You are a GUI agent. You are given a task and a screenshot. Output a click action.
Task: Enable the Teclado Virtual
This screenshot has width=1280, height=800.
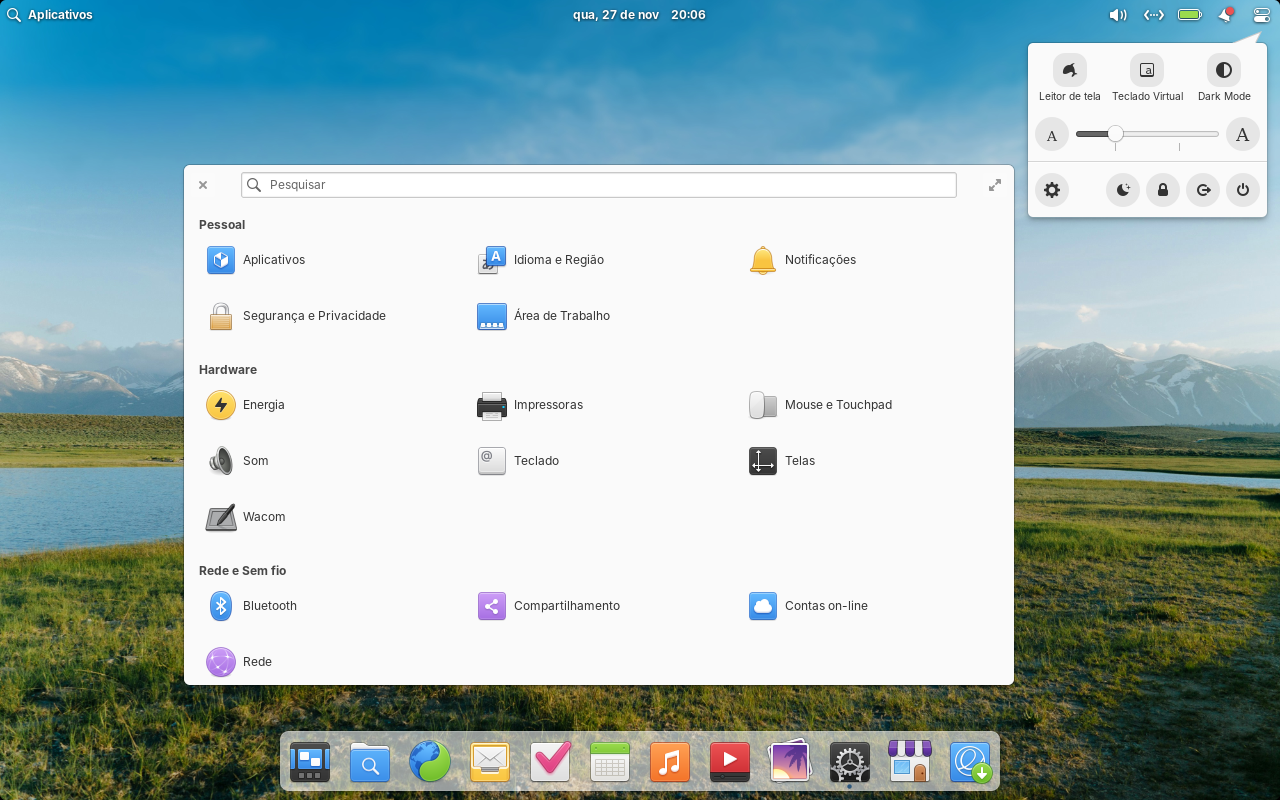pyautogui.click(x=1146, y=70)
